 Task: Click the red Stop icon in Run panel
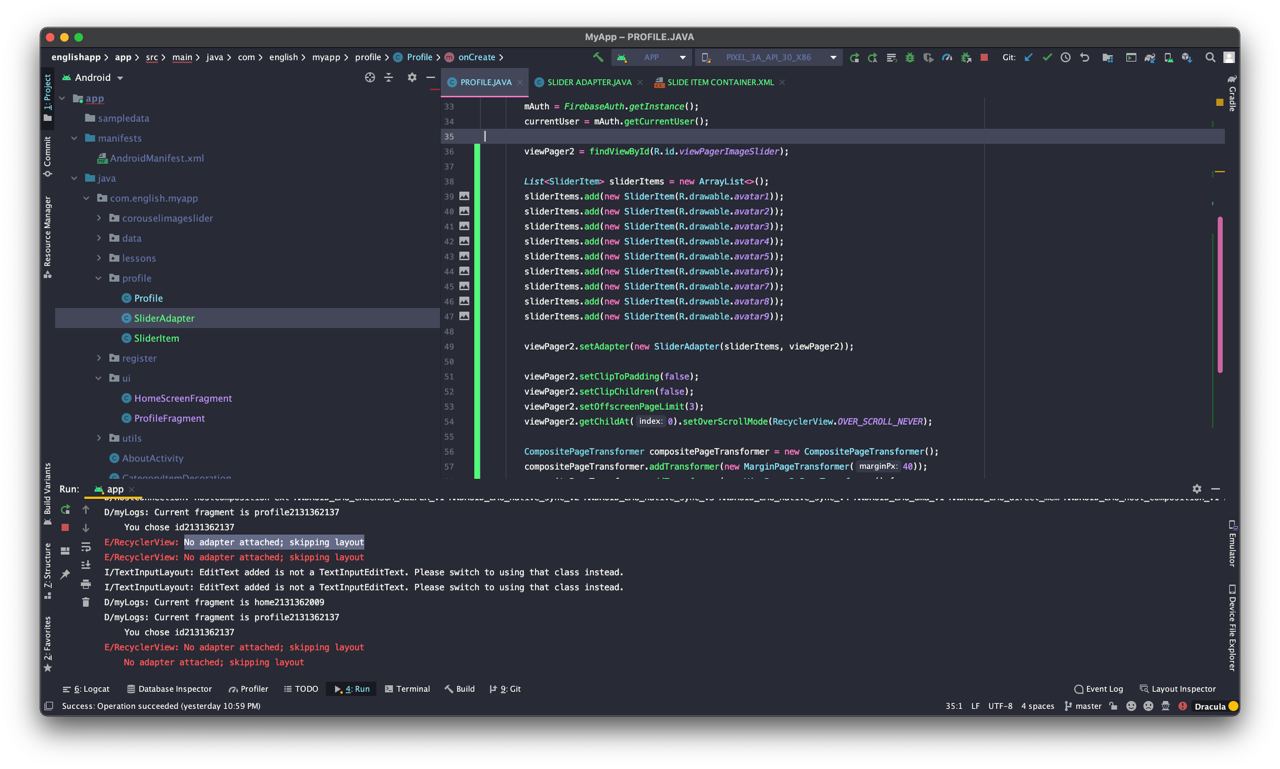coord(66,527)
